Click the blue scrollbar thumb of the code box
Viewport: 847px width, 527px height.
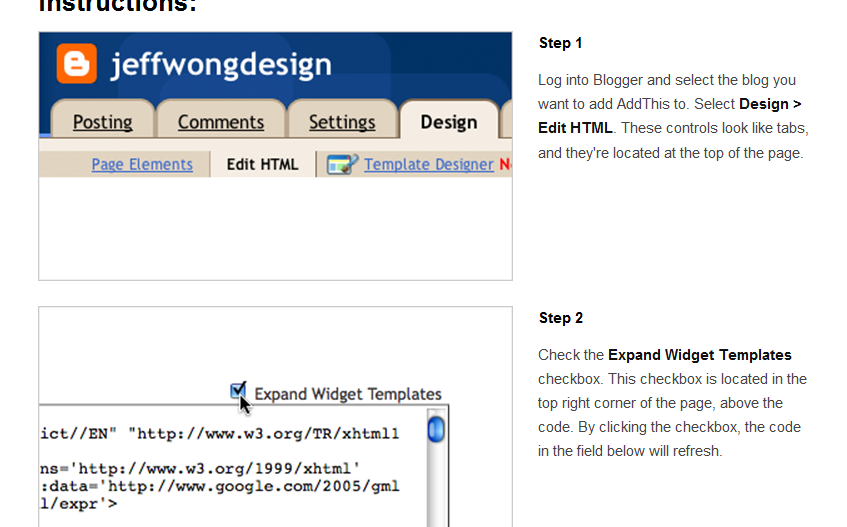coord(436,429)
